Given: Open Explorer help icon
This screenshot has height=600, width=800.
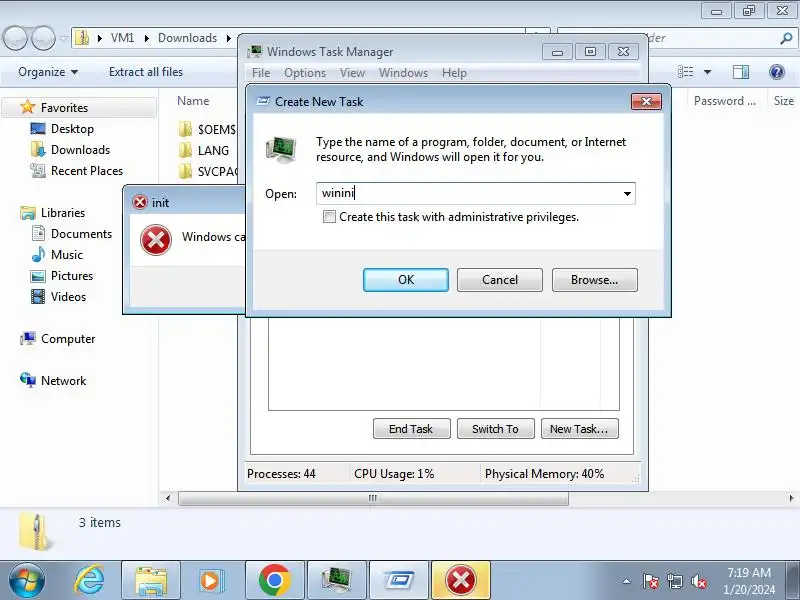Looking at the screenshot, I should coord(777,72).
